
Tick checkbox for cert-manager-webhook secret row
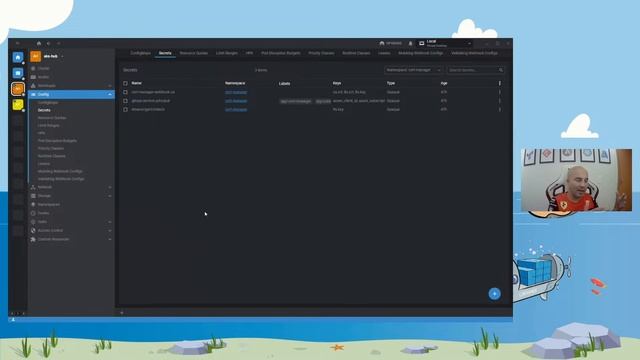tap(125, 92)
